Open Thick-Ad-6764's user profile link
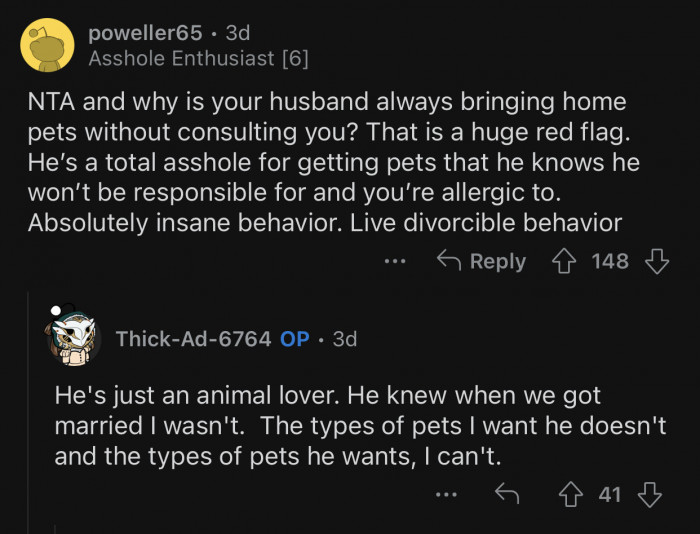Screen dimensions: 700x534 (x=193, y=339)
